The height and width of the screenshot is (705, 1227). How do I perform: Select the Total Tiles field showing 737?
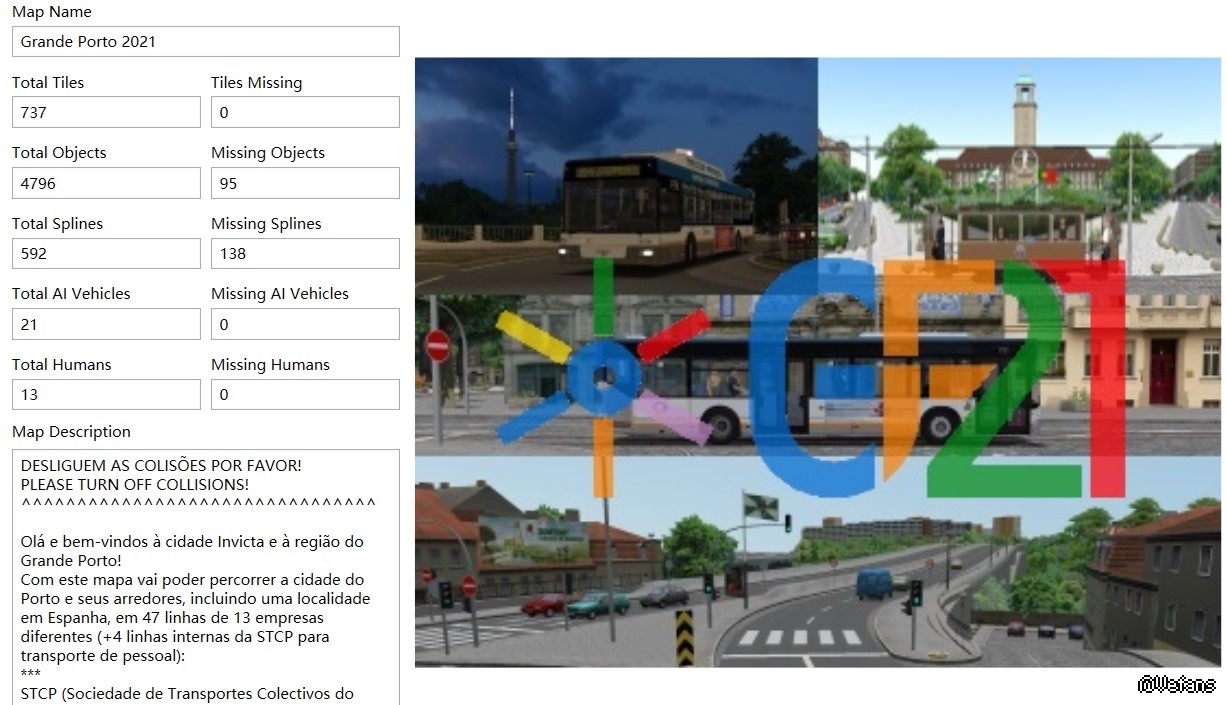(106, 112)
